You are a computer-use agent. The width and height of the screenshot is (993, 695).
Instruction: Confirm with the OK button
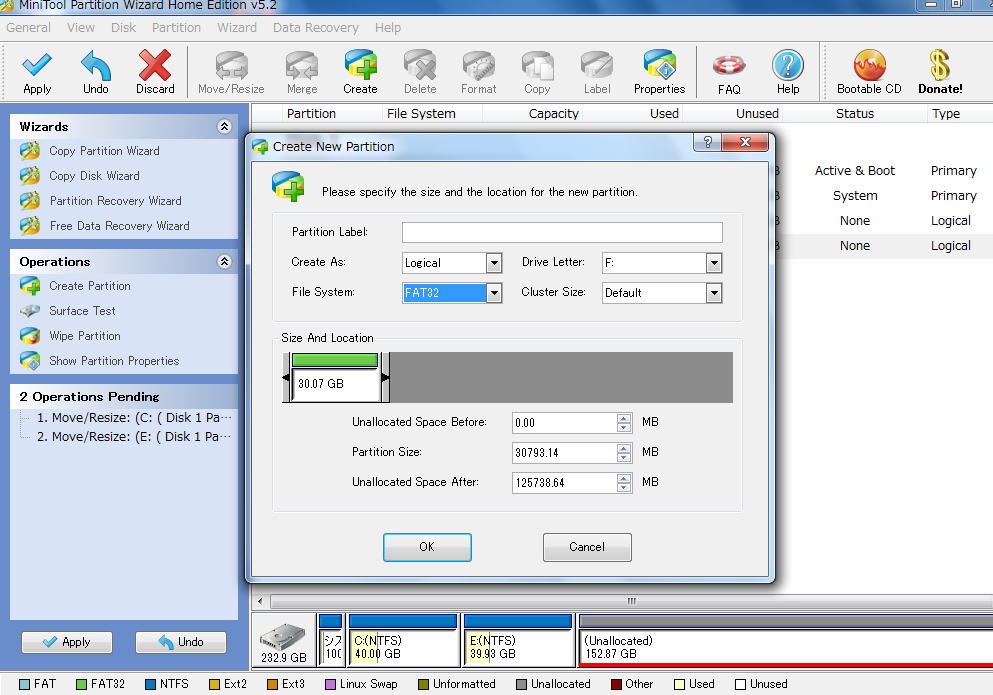click(x=427, y=547)
